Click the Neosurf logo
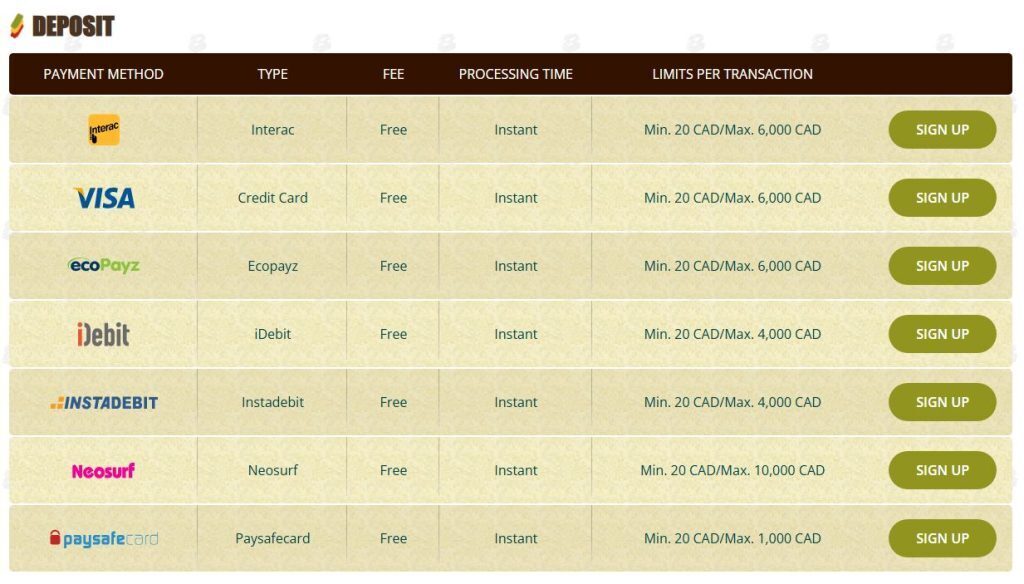The image size is (1024, 584). [x=103, y=470]
